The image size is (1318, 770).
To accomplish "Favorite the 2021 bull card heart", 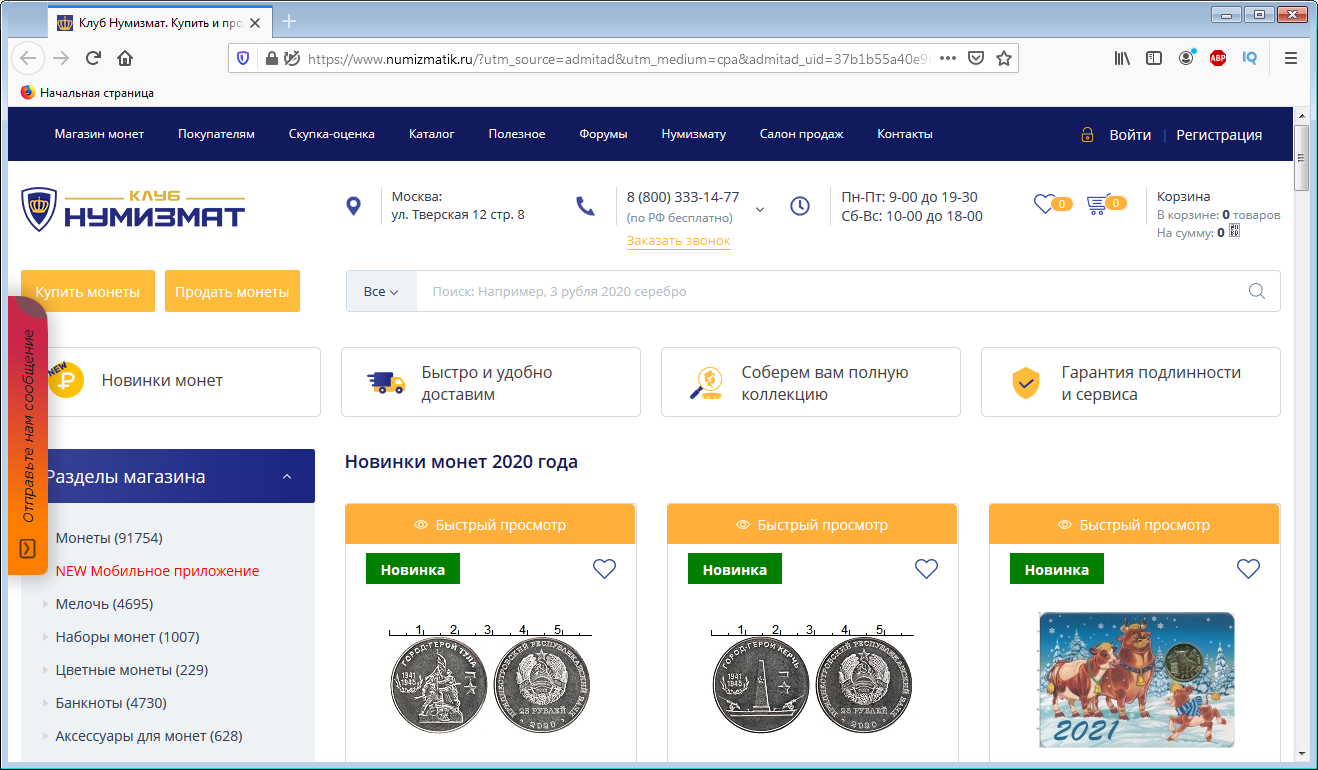I will tap(1248, 569).
